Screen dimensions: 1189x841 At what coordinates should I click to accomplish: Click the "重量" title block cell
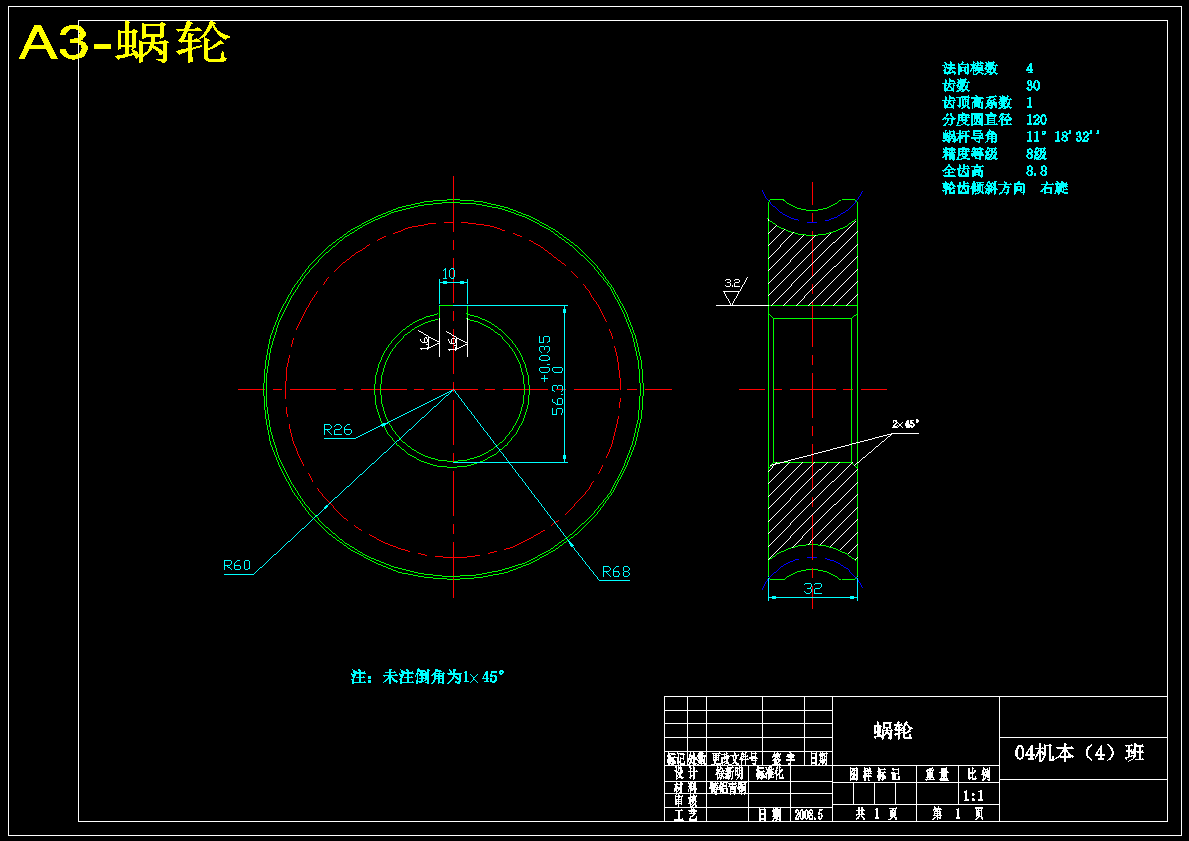[x=937, y=774]
